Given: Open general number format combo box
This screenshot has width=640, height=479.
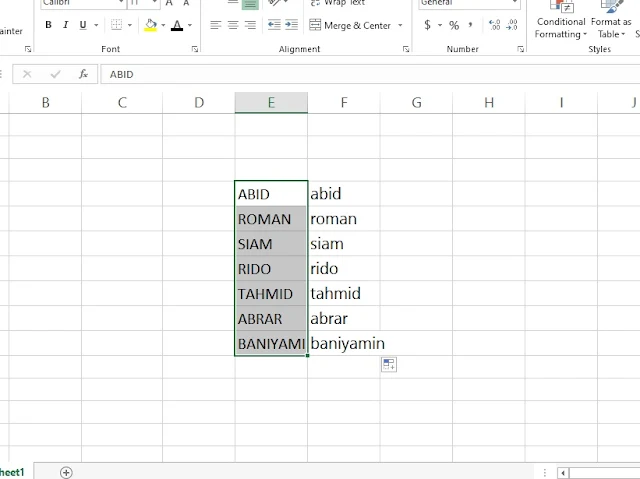Looking at the screenshot, I should [x=469, y=3].
